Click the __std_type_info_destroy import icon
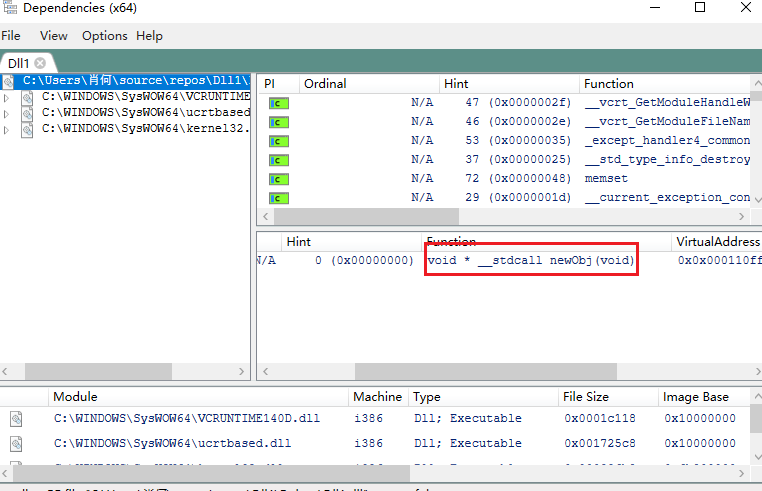The width and height of the screenshot is (762, 491). tap(277, 159)
